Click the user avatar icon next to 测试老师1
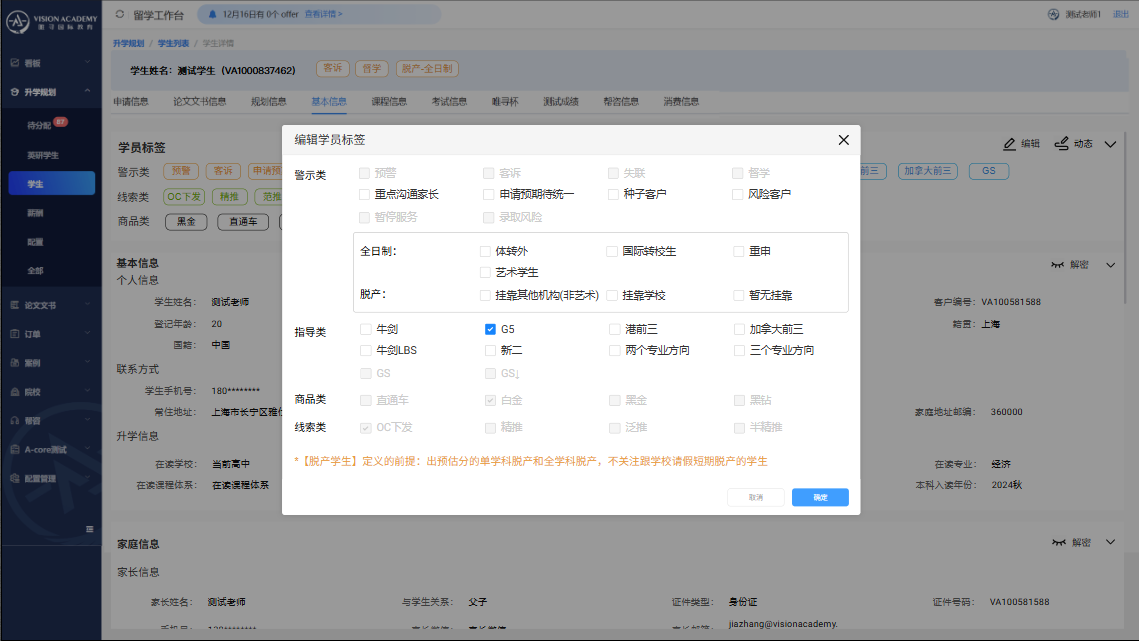Image resolution: width=1139 pixels, height=641 pixels. pos(1053,14)
